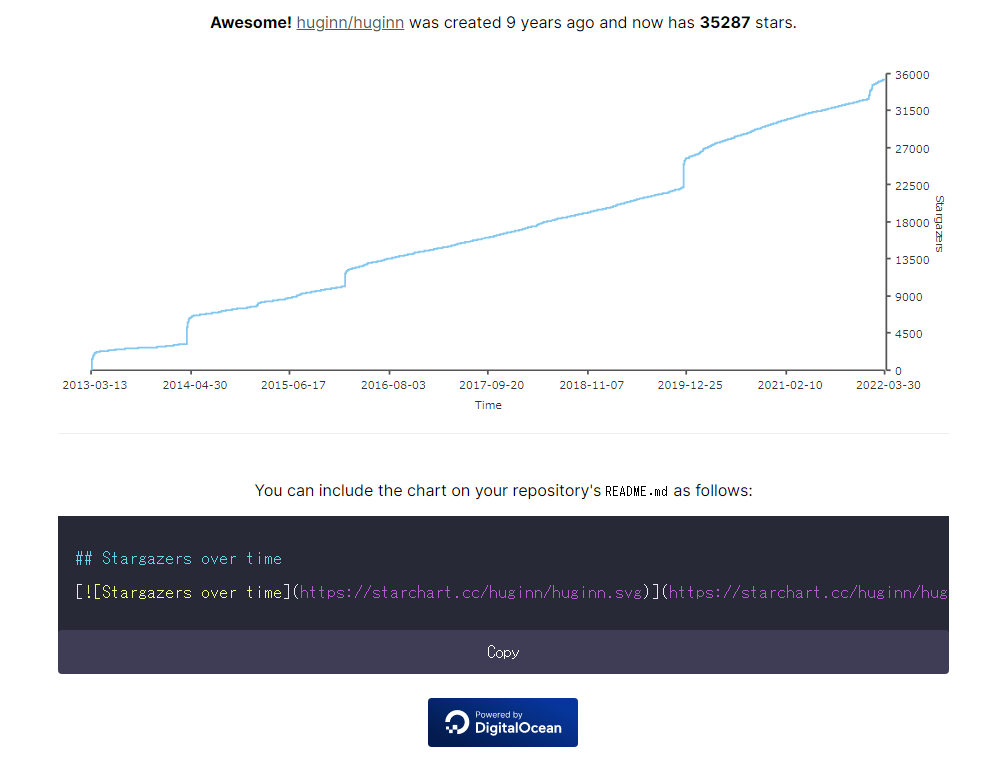Viewport: 1007px width, 768px height.
Task: Click the rotated 'Stargazers' axis title
Action: point(939,223)
